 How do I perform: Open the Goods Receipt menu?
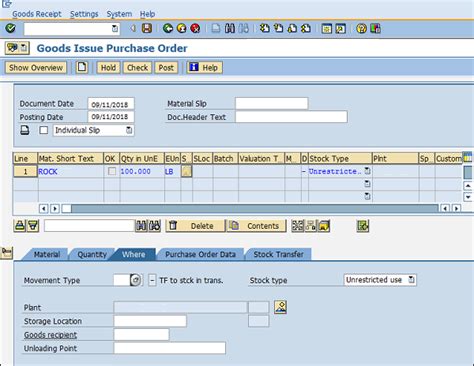coord(37,14)
